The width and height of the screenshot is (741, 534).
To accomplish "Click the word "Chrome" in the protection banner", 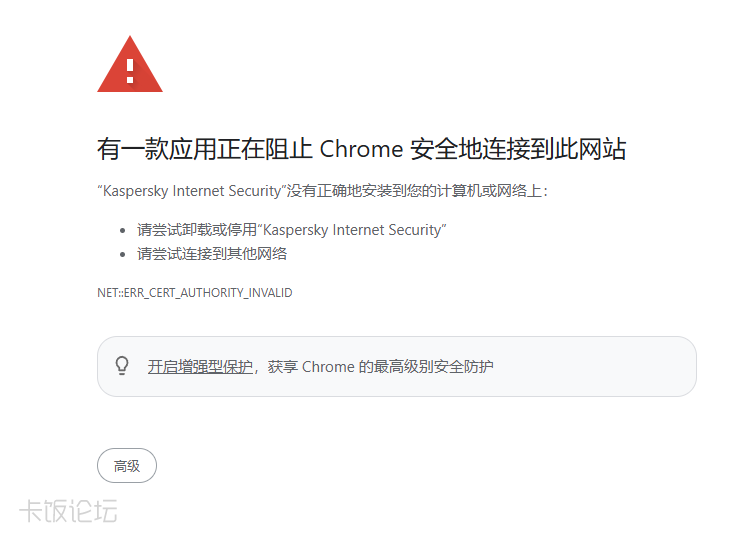I will (328, 367).
